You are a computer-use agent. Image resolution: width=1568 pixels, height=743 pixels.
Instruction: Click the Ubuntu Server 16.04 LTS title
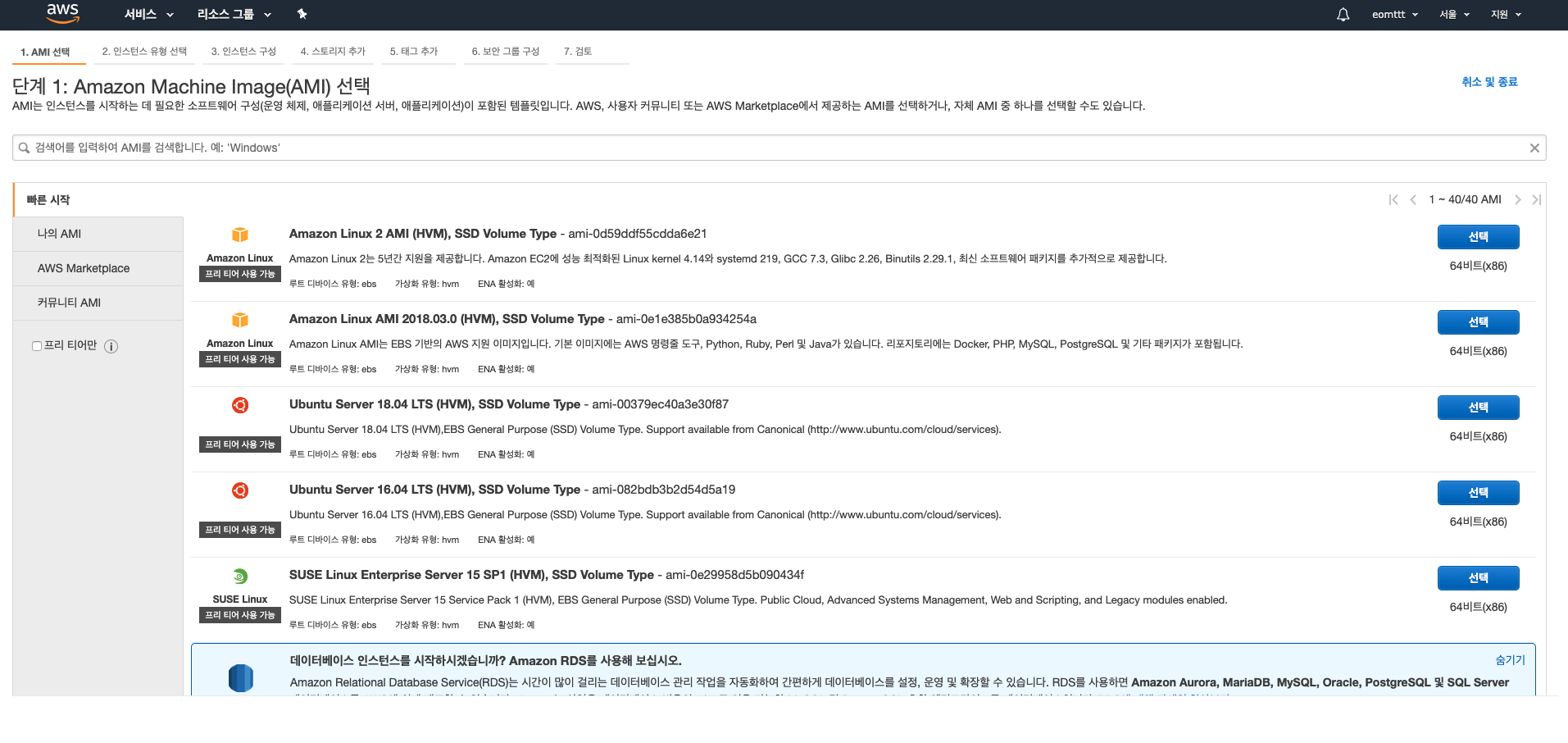coord(434,490)
